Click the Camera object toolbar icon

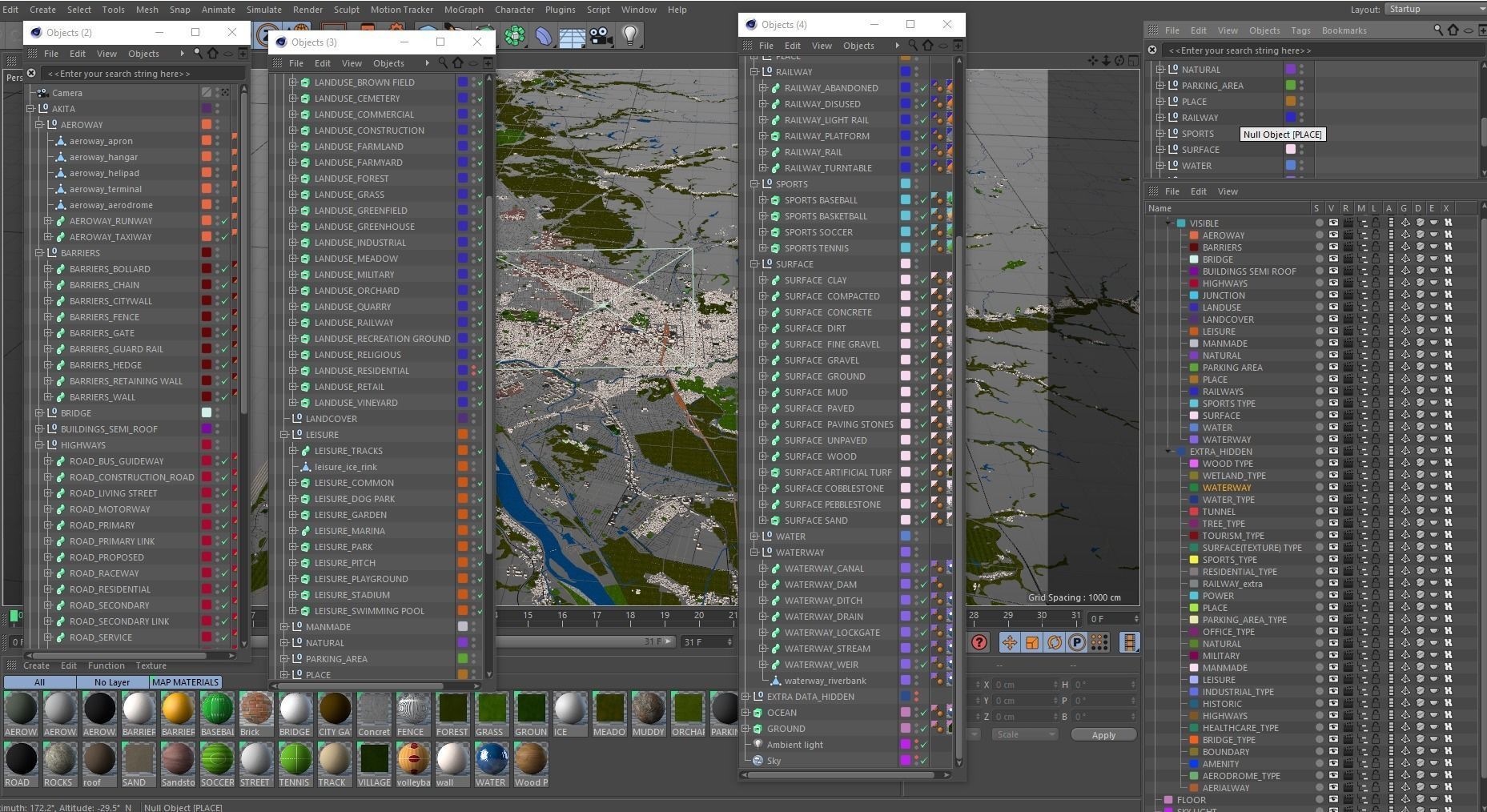pyautogui.click(x=601, y=35)
